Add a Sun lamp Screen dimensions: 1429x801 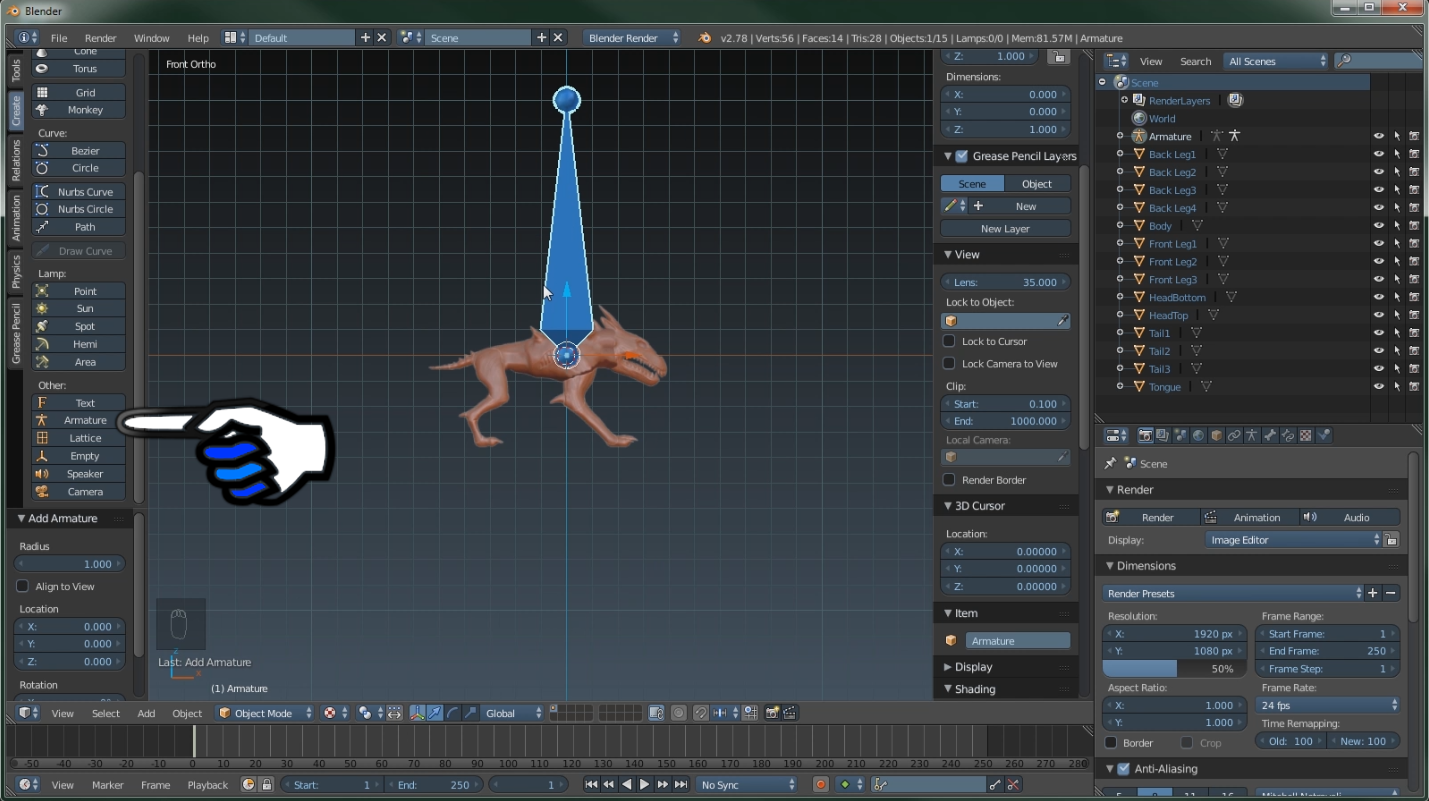(x=79, y=309)
